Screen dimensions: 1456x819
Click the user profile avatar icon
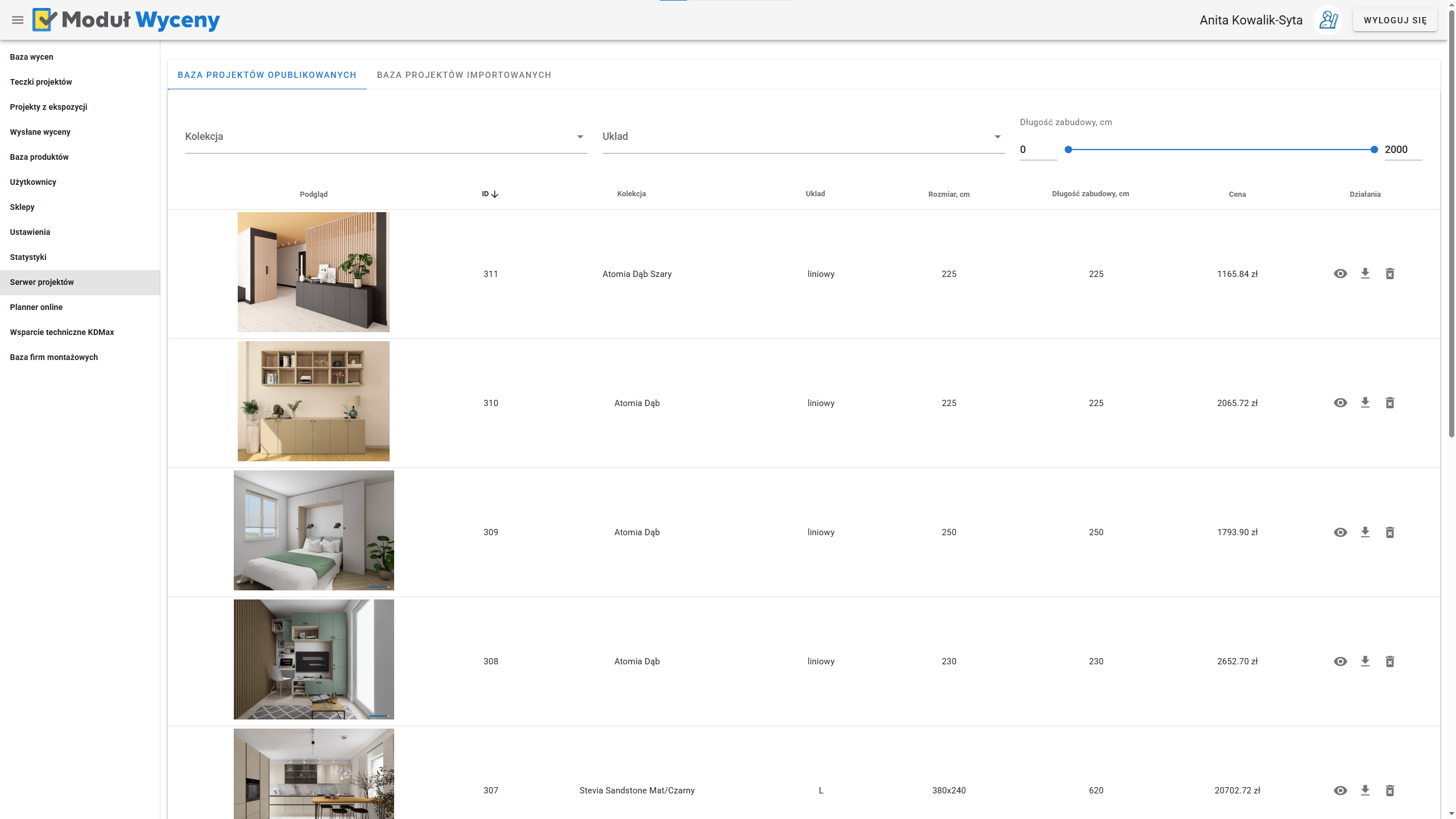(x=1328, y=20)
